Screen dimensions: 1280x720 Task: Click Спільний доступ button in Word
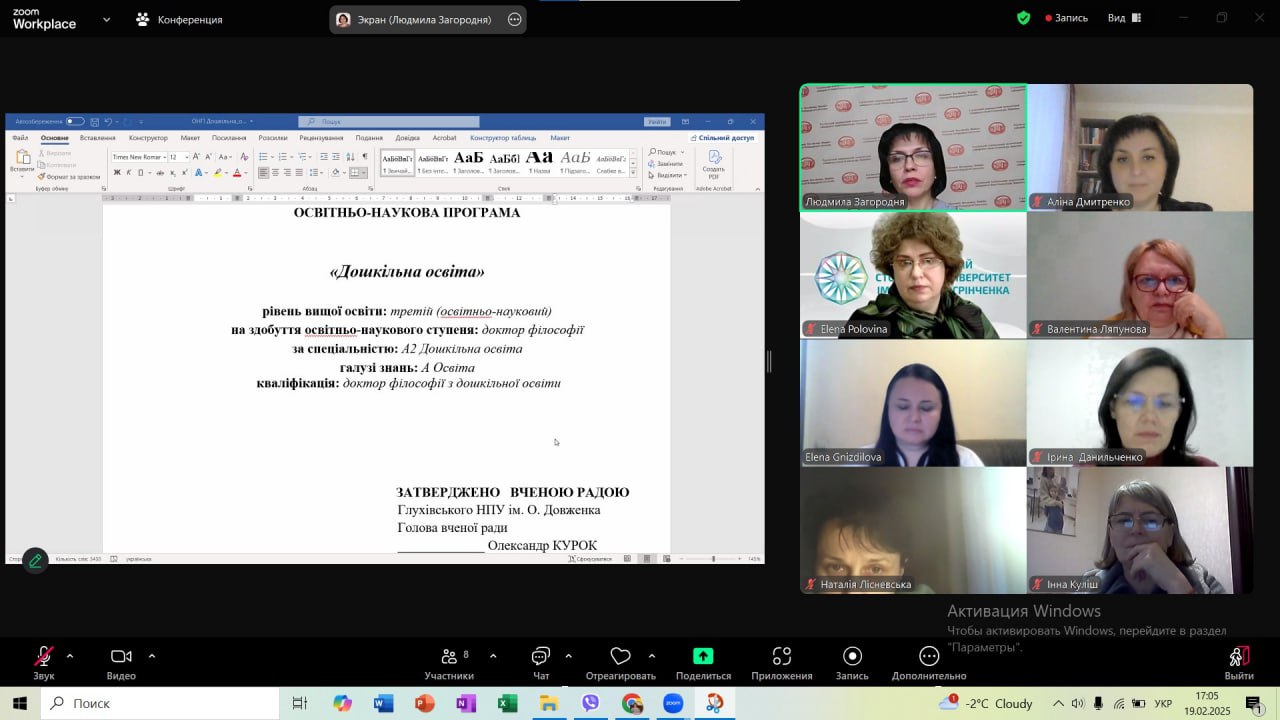(x=722, y=138)
